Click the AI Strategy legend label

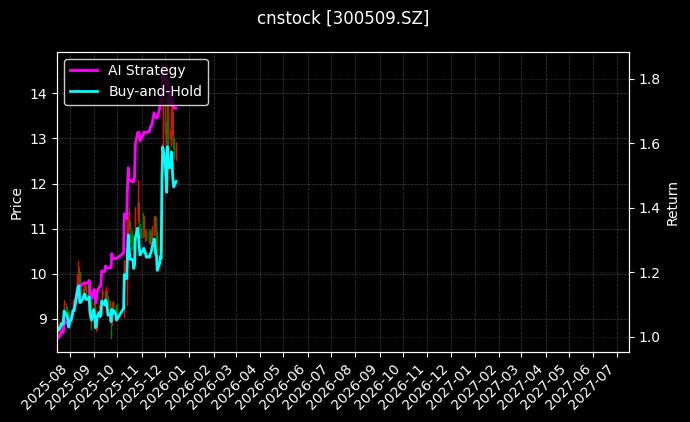point(147,70)
